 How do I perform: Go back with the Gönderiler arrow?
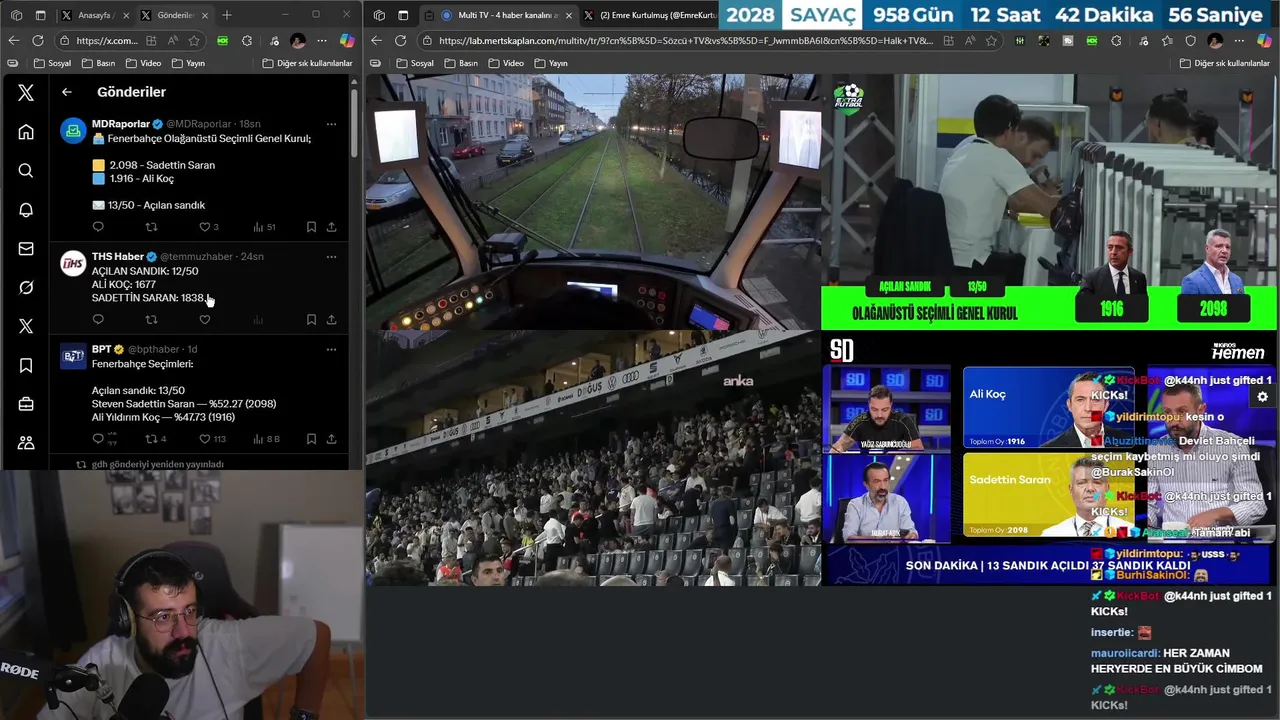[67, 92]
